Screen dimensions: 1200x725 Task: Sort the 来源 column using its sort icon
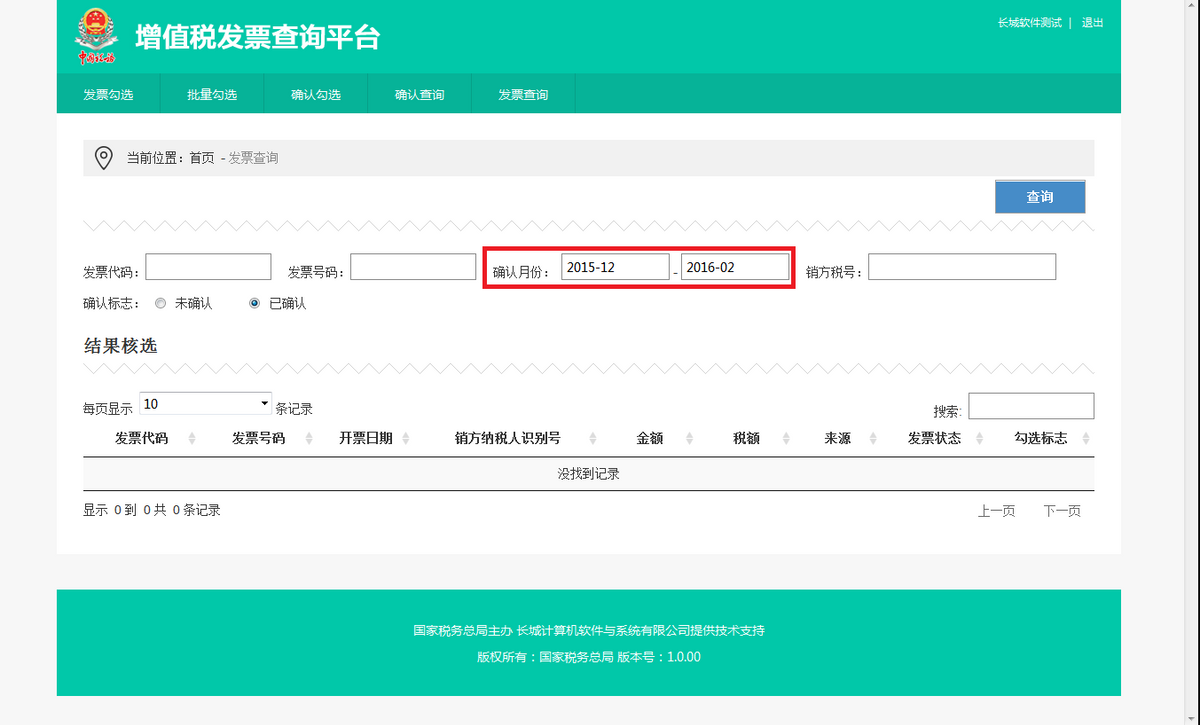[x=873, y=438]
